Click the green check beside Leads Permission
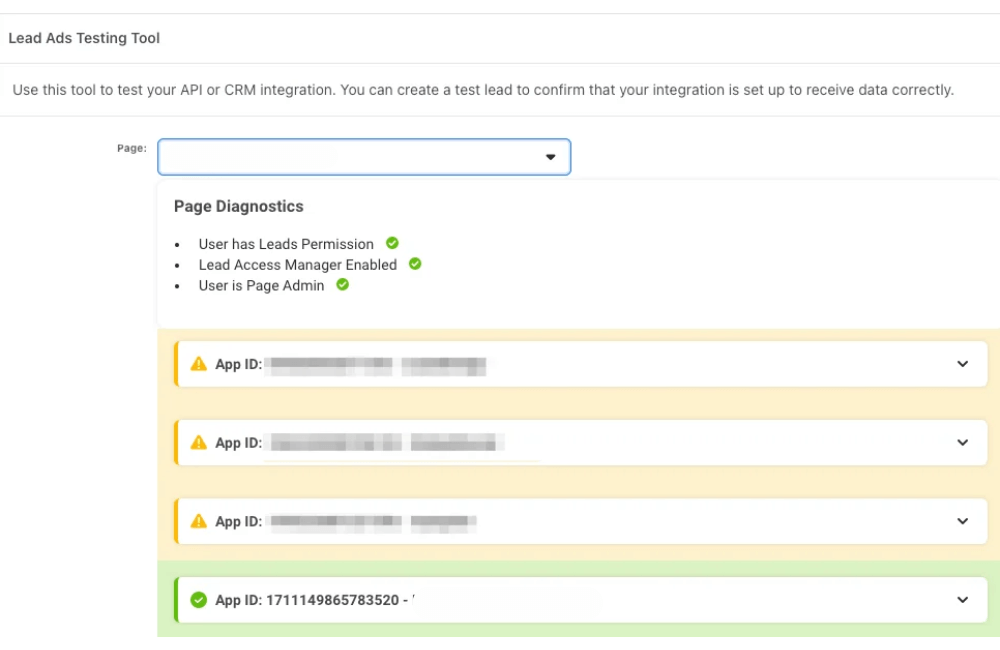Image resolution: width=1000 pixels, height=650 pixels. [390, 242]
